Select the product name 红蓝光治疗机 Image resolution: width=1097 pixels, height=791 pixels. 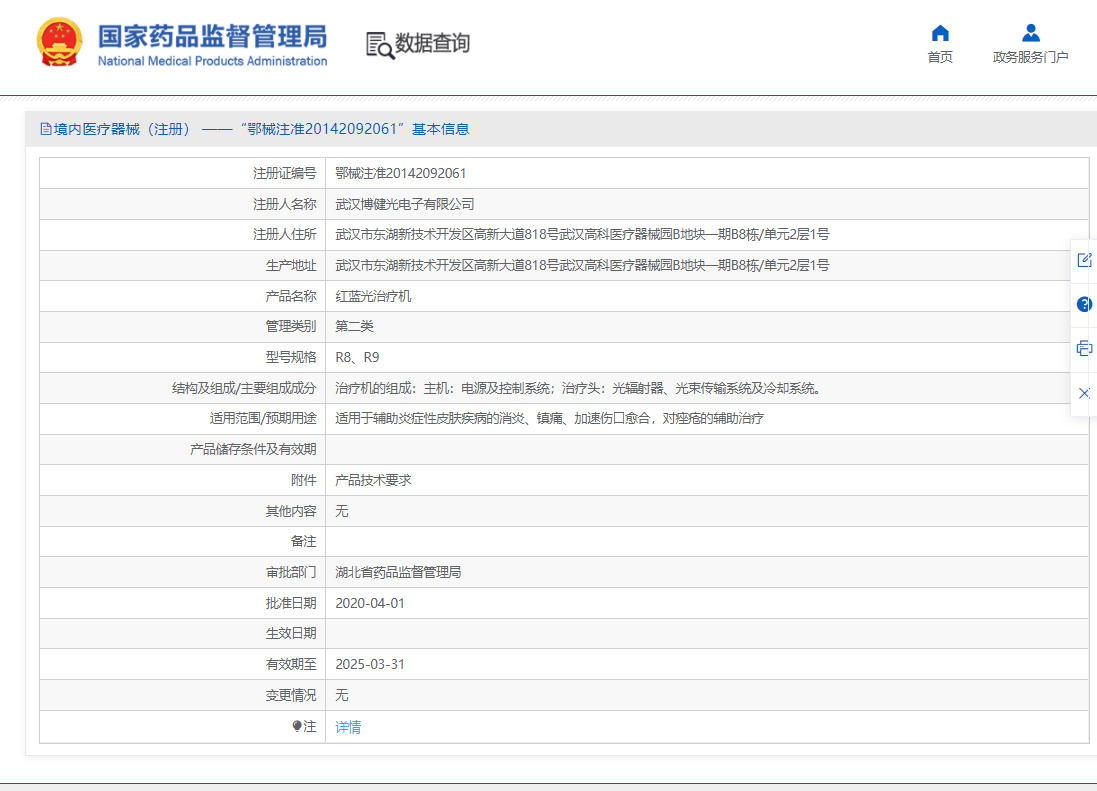coord(373,296)
